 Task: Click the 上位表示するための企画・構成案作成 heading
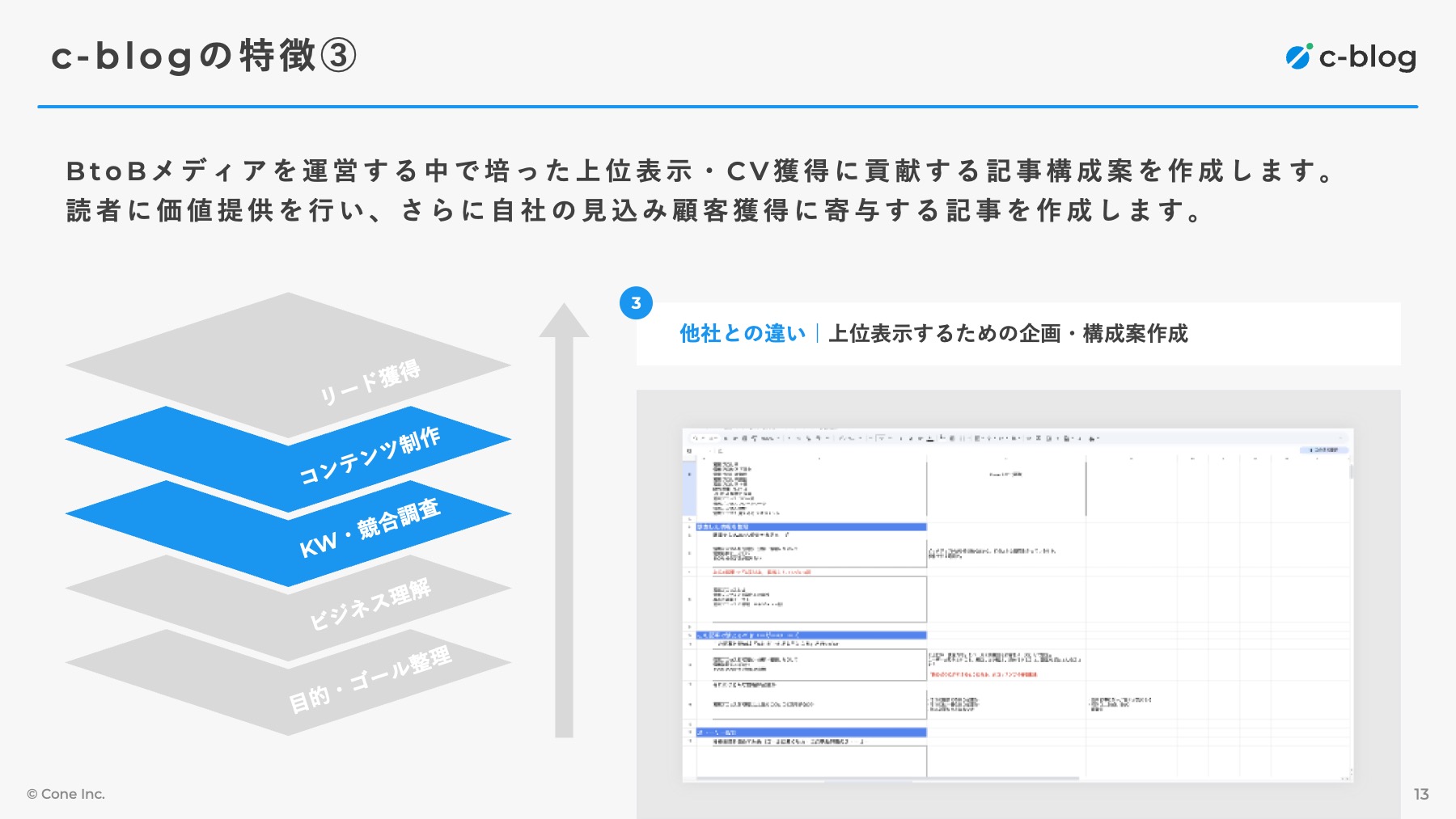point(1008,333)
